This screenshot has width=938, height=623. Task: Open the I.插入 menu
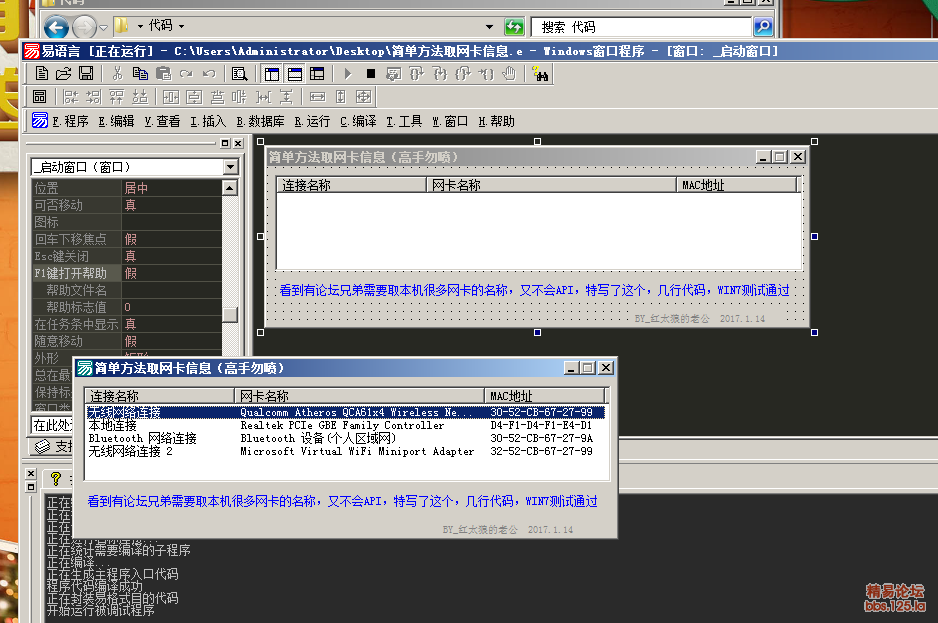(208, 121)
